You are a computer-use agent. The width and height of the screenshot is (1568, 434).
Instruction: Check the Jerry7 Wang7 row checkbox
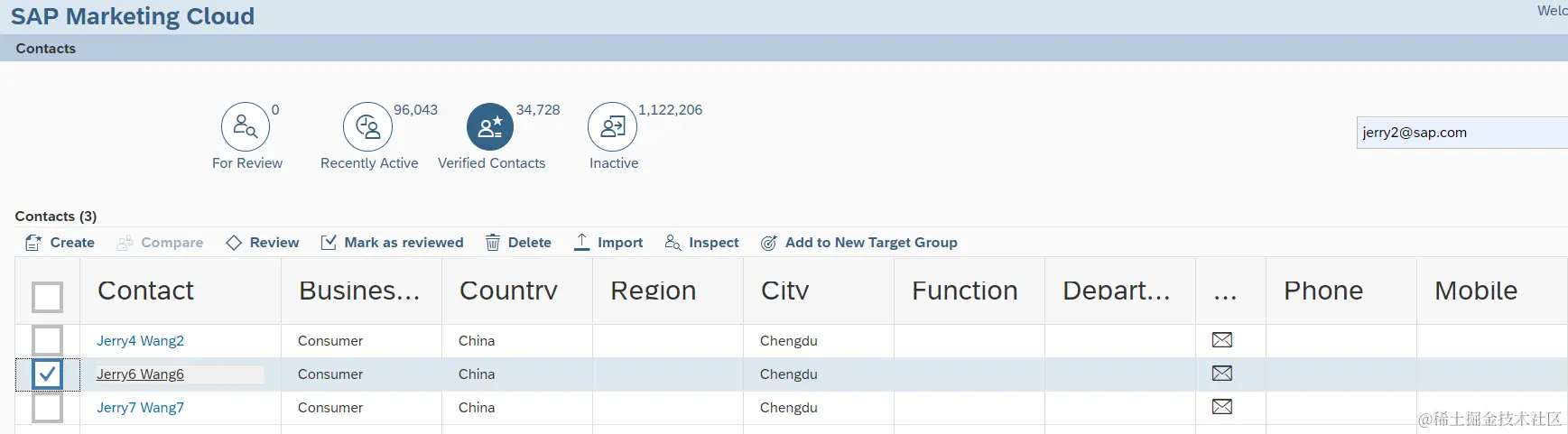coord(47,407)
